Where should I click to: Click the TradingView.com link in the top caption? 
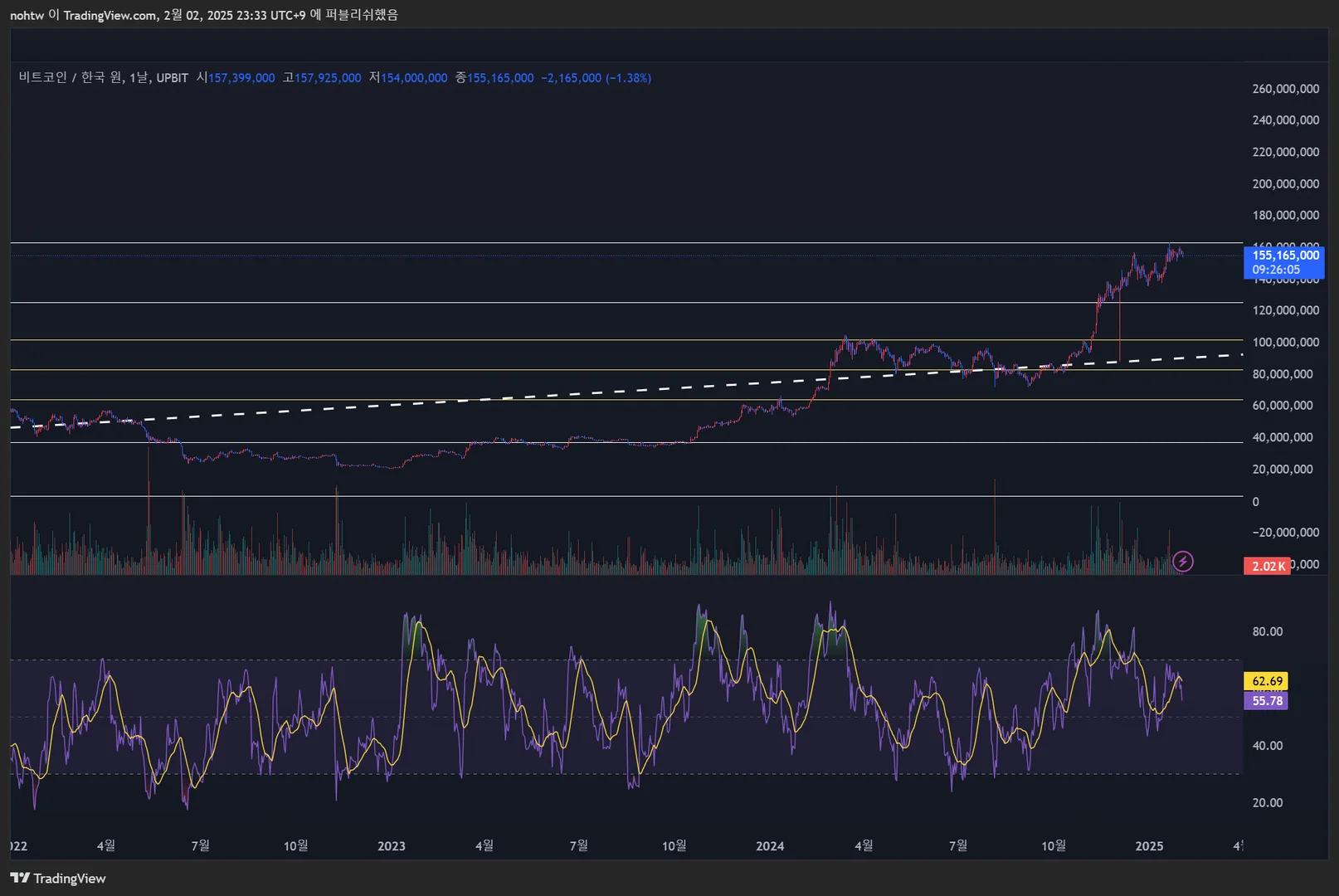[110, 15]
